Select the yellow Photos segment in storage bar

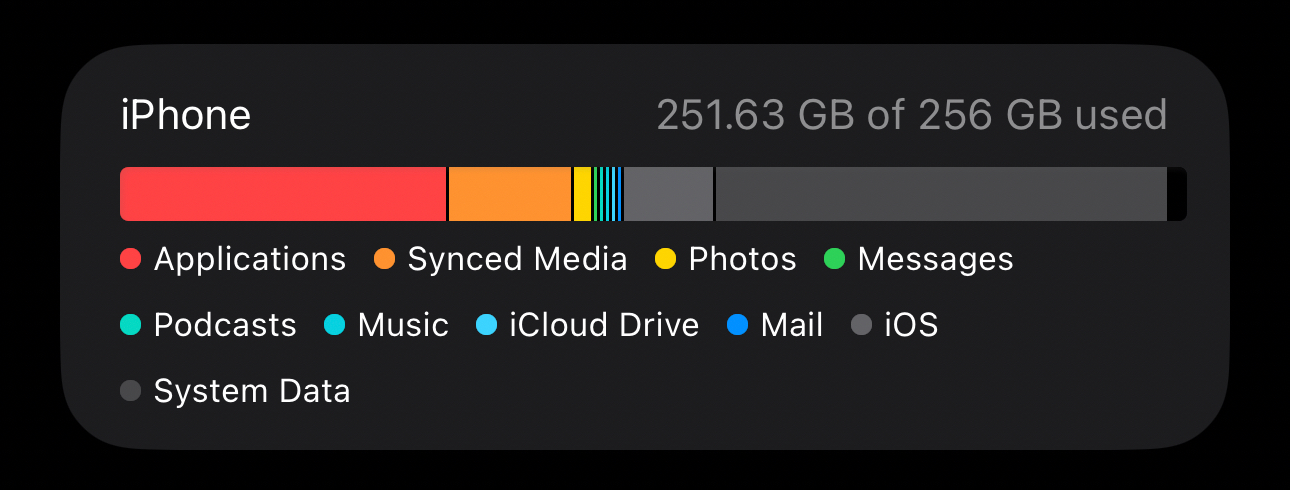click(582, 194)
